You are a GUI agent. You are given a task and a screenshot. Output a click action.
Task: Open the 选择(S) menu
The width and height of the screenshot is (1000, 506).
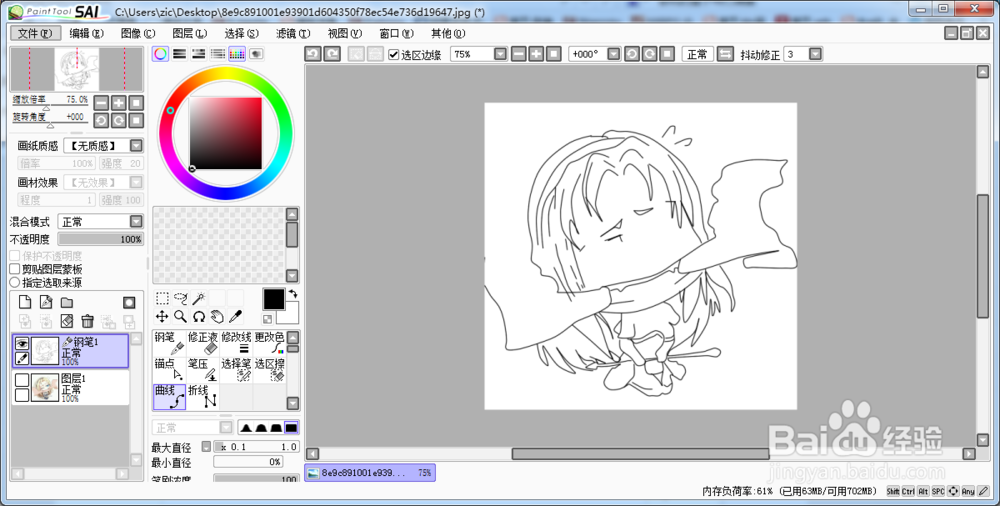click(241, 33)
